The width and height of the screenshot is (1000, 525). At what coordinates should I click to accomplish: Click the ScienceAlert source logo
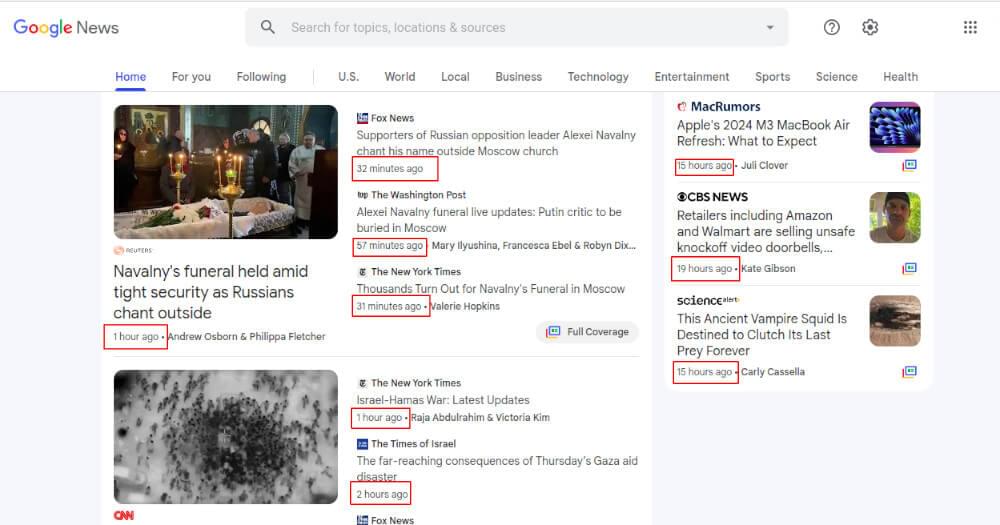(x=707, y=300)
